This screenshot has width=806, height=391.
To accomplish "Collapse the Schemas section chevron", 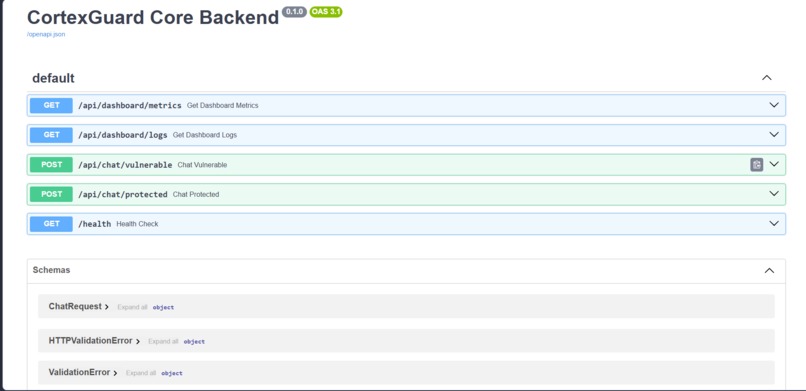I will pos(769,270).
